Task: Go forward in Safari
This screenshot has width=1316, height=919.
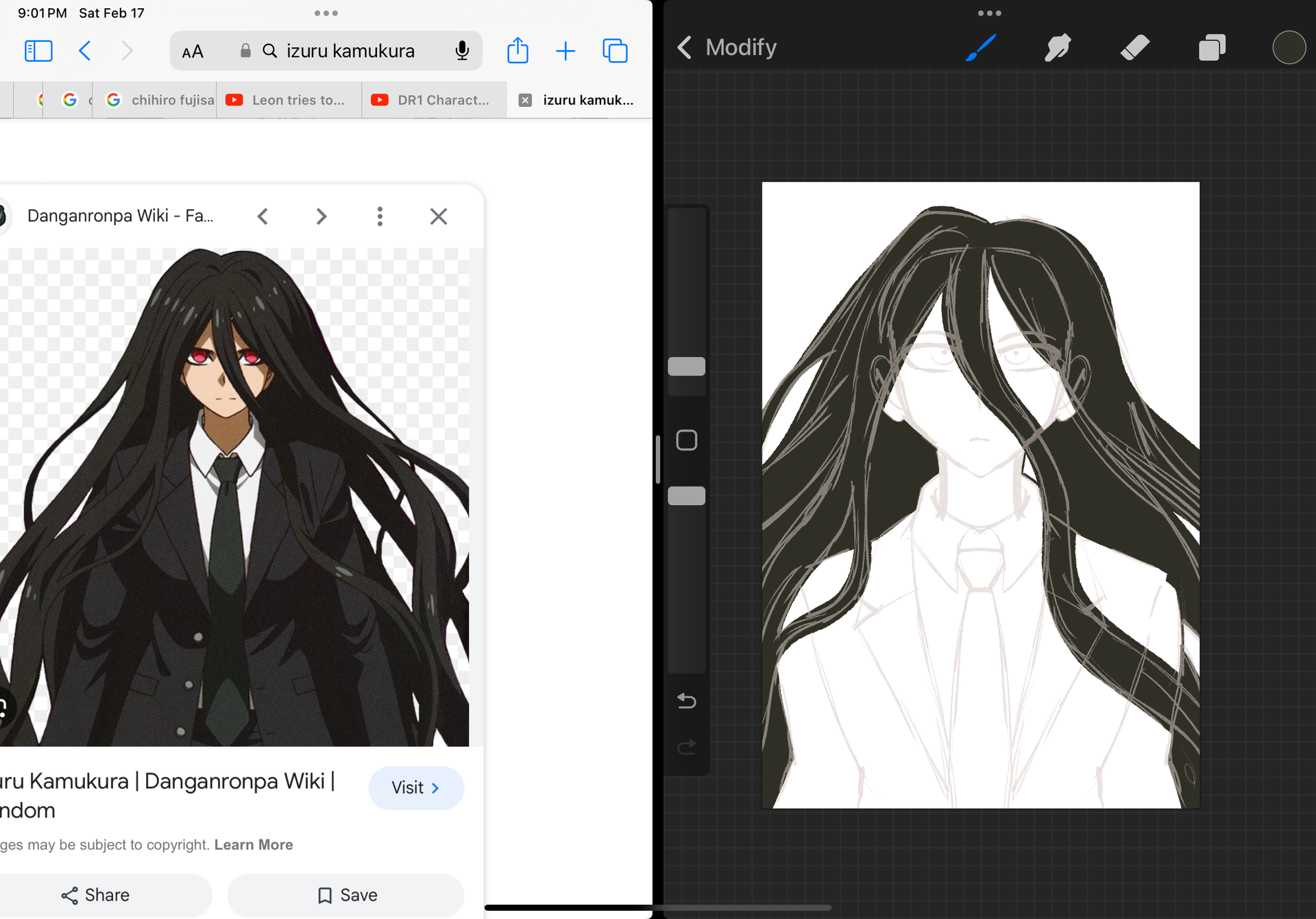Action: click(x=127, y=51)
